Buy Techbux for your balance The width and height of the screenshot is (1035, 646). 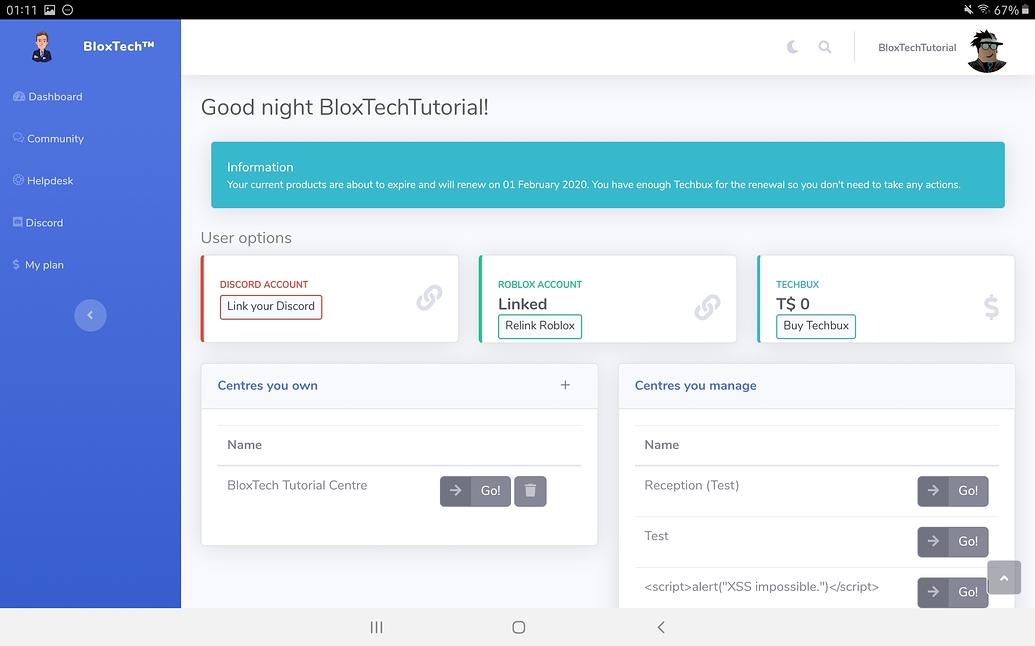(815, 326)
